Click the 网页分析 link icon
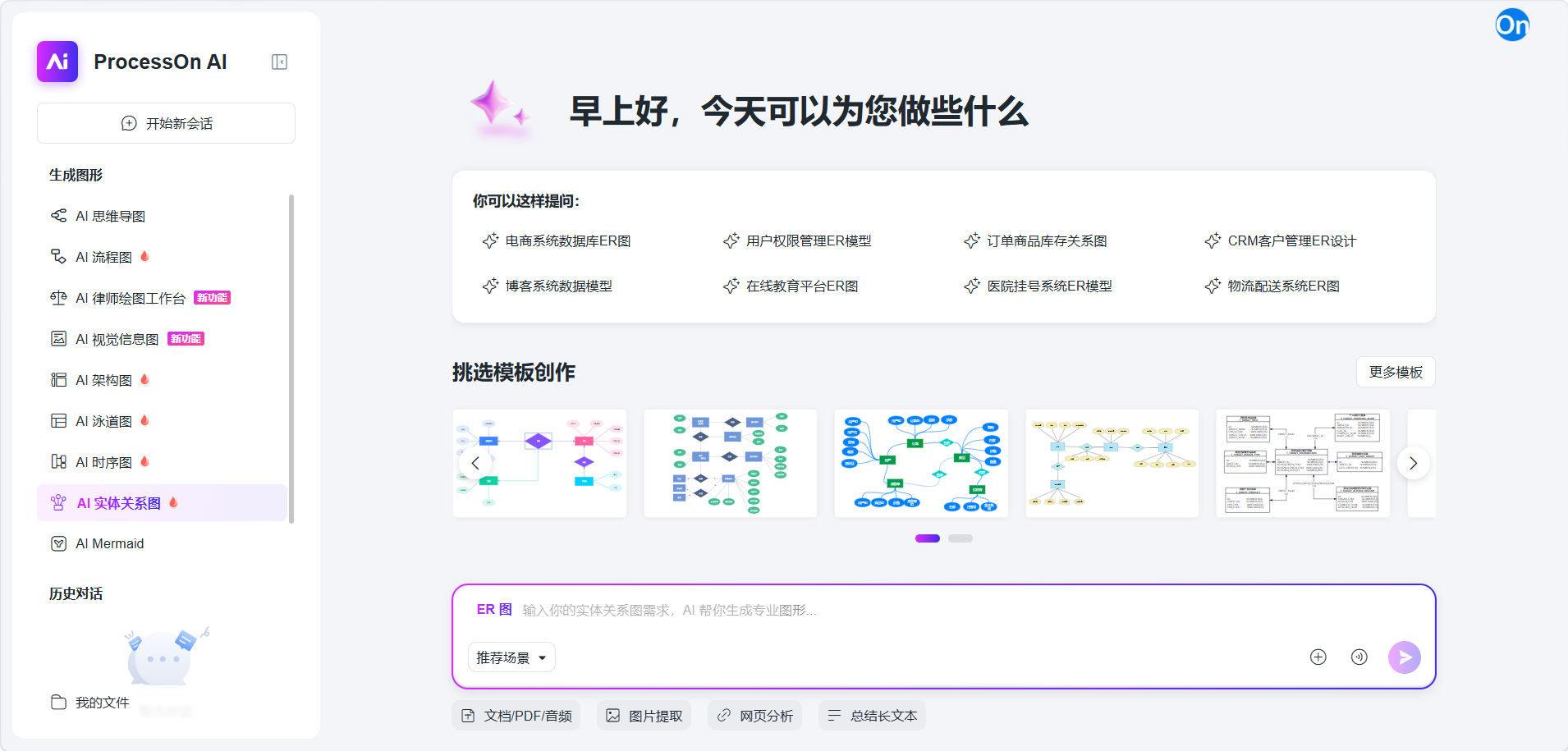Image resolution: width=1568 pixels, height=751 pixels. 724,716
